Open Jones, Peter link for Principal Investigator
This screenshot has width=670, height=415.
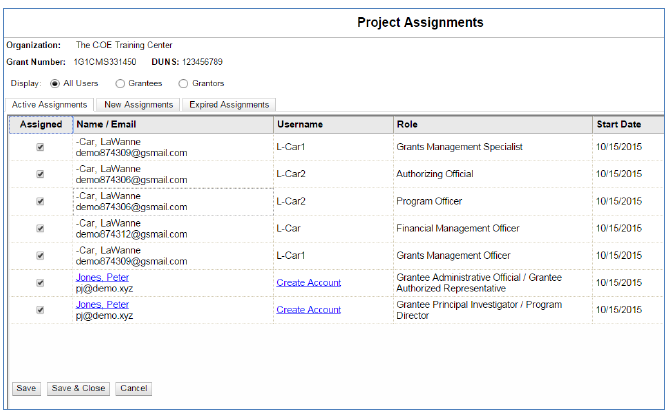(x=102, y=304)
